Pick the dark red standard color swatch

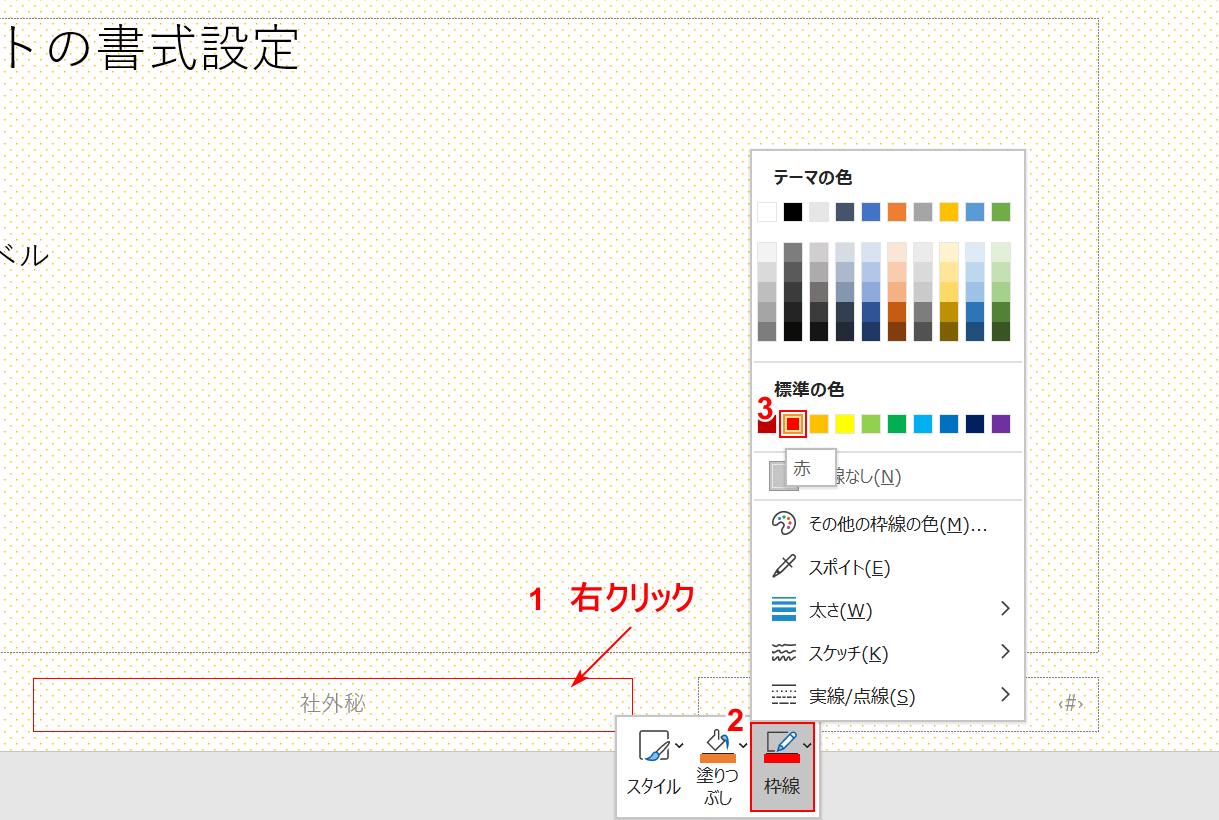(767, 424)
